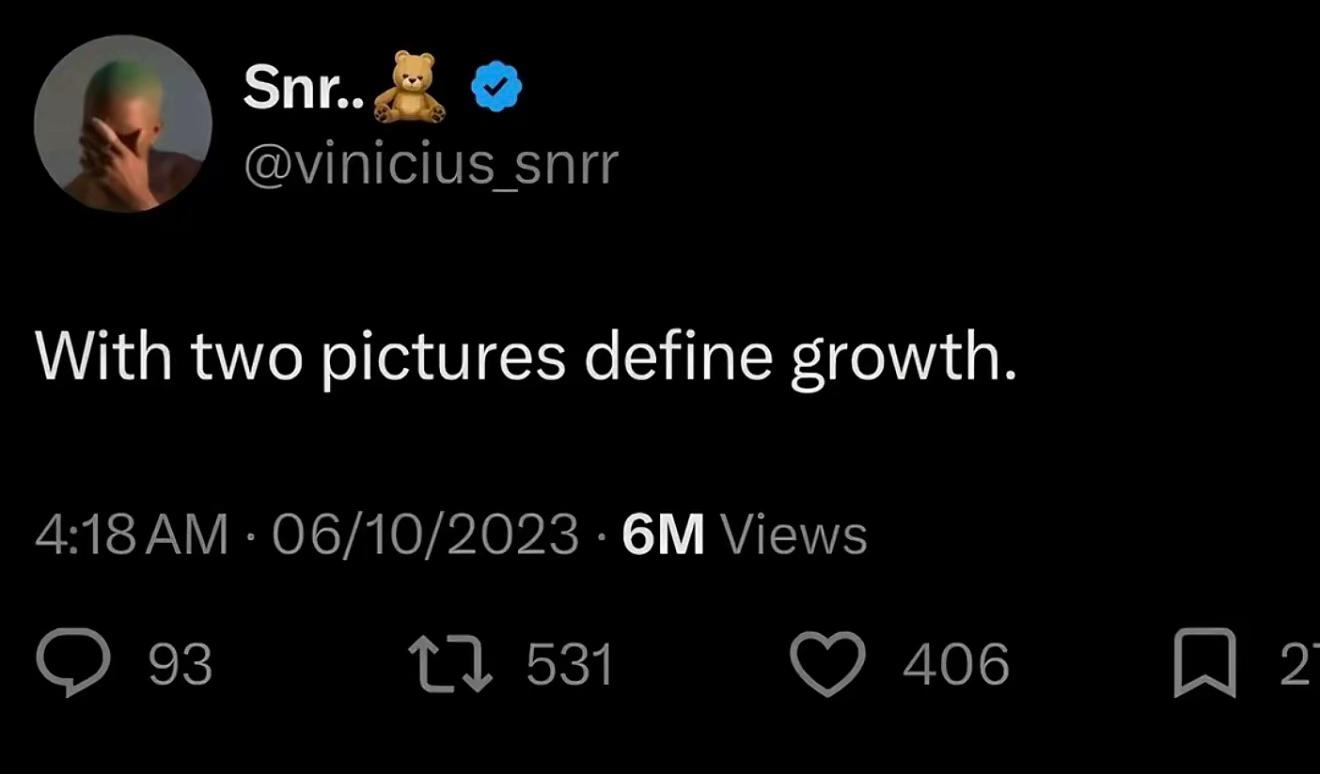1320x774 pixels.
Task: View the 531 retweets count
Action: pyautogui.click(x=569, y=664)
